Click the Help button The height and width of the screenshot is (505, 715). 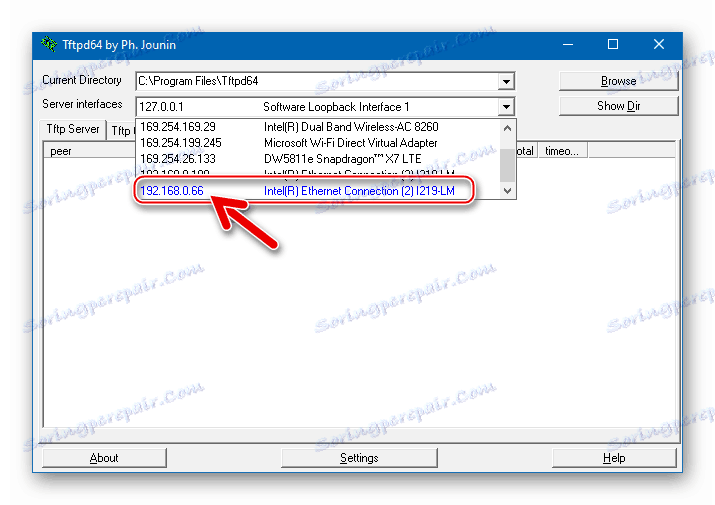click(x=614, y=458)
